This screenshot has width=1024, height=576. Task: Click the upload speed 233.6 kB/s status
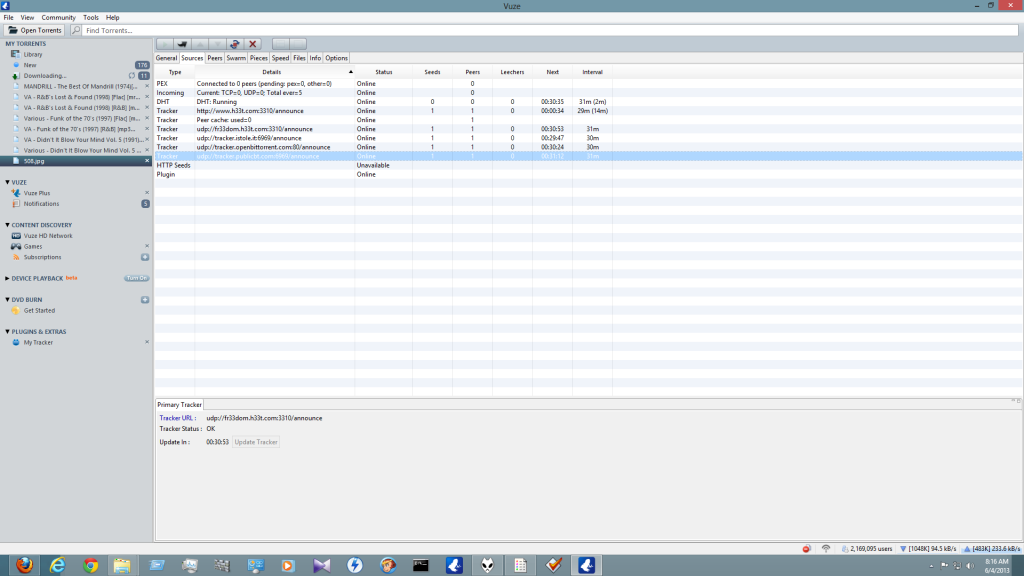(992, 549)
